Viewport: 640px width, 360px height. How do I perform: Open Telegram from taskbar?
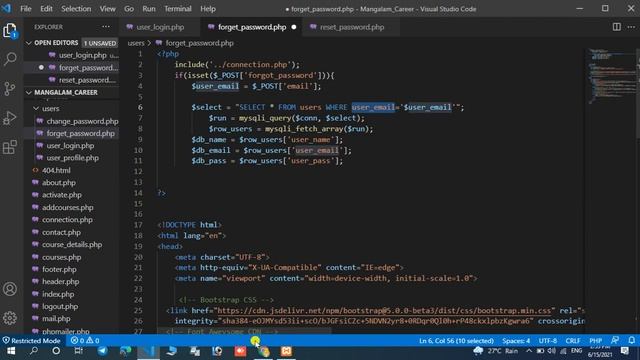tap(102, 351)
